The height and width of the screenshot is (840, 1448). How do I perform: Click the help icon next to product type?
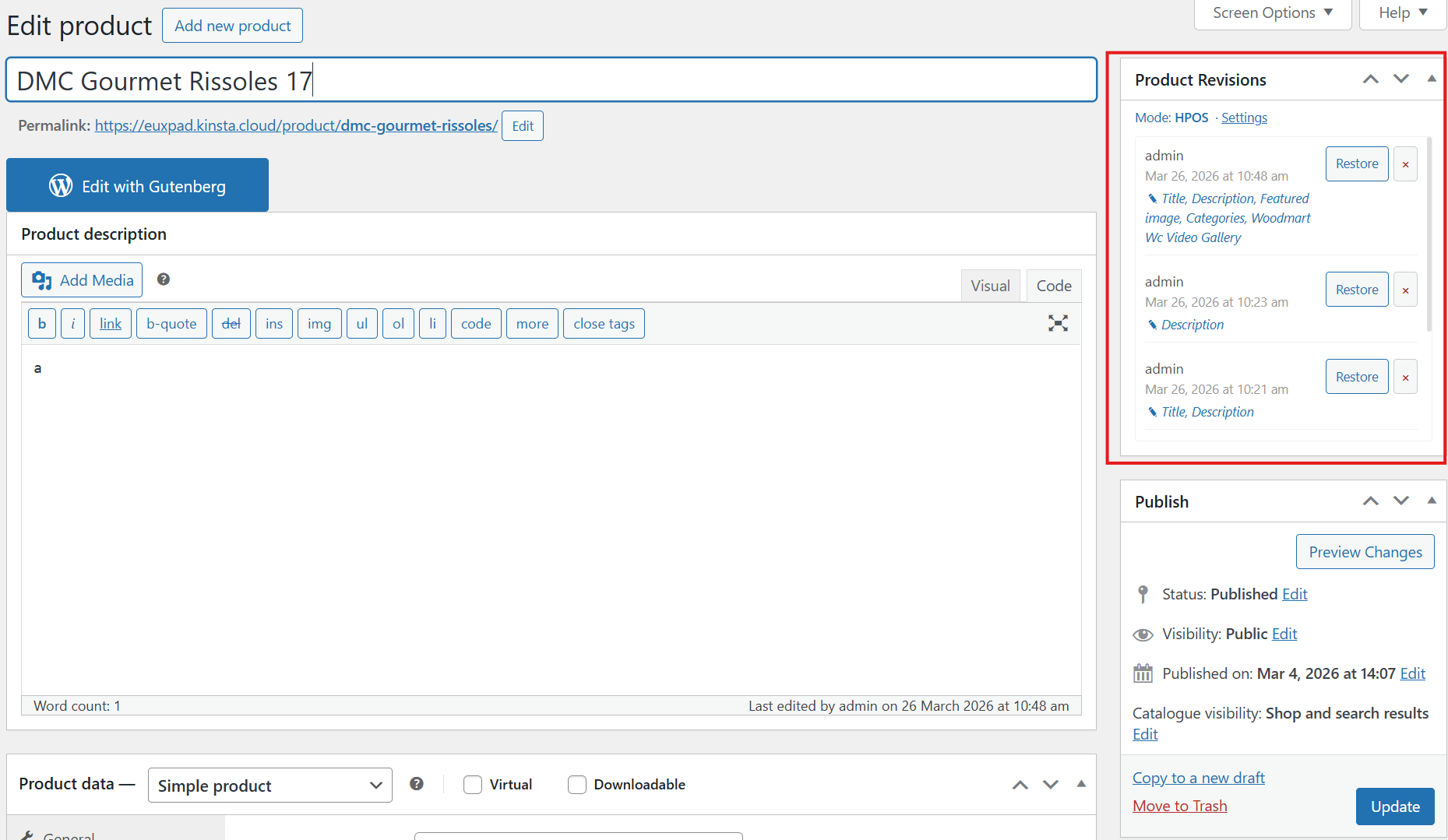417,784
